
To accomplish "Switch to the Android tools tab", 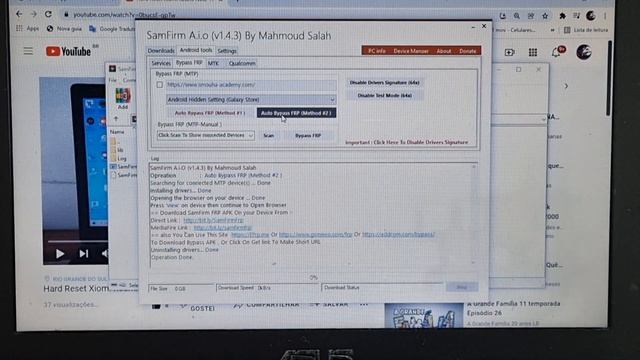I will (x=196, y=50).
